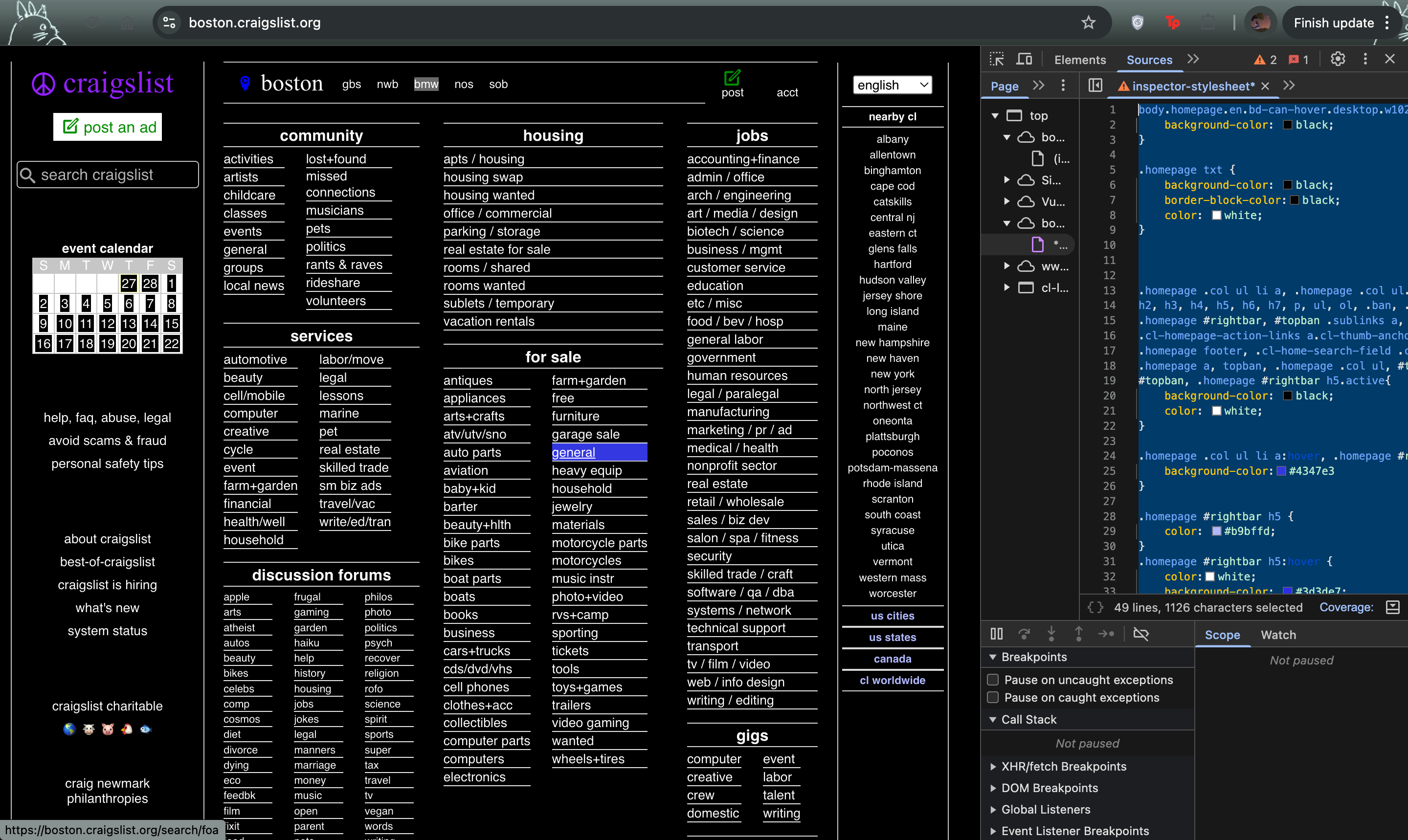Open the housing swap link
Screen dimensions: 1408x840
coord(483,177)
